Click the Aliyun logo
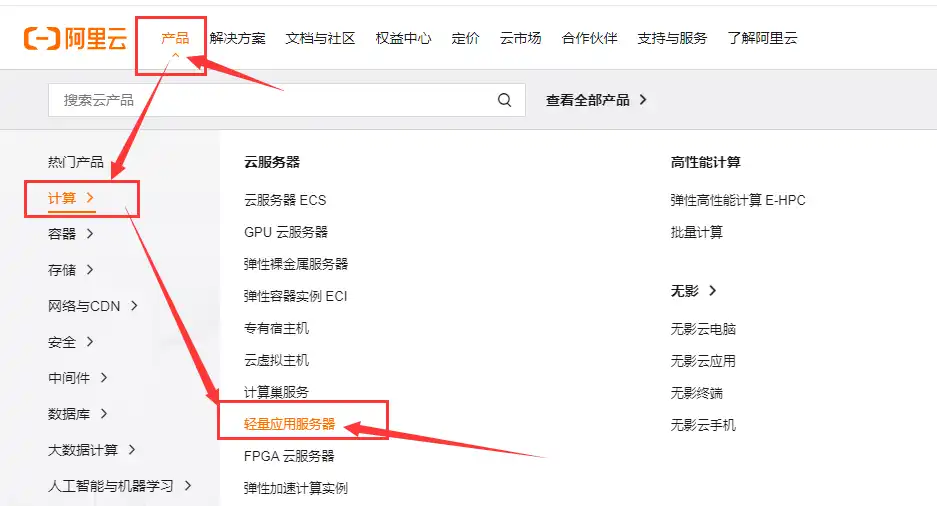937x506 pixels. 76,38
